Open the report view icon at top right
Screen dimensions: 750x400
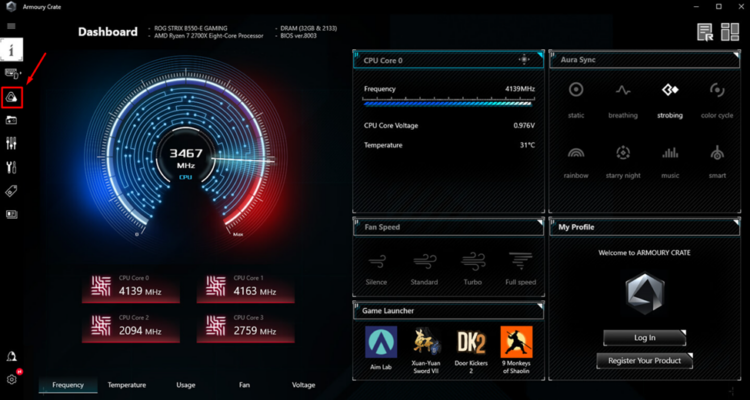(705, 33)
